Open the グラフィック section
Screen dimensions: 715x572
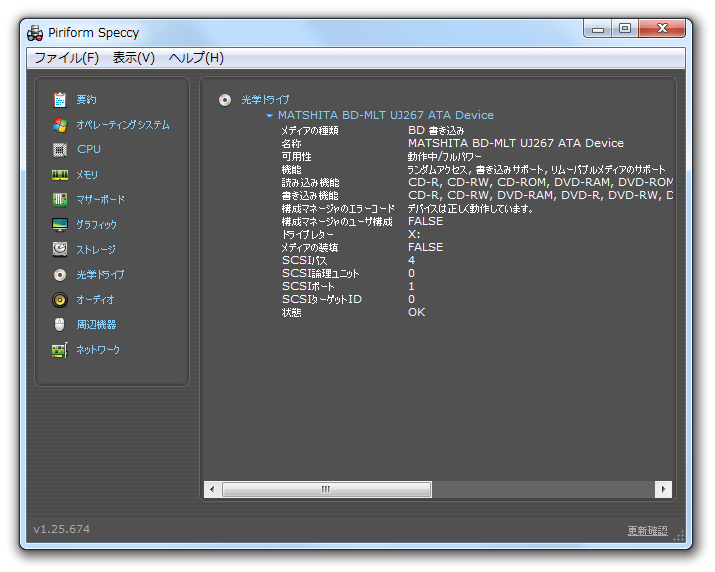click(x=96, y=224)
